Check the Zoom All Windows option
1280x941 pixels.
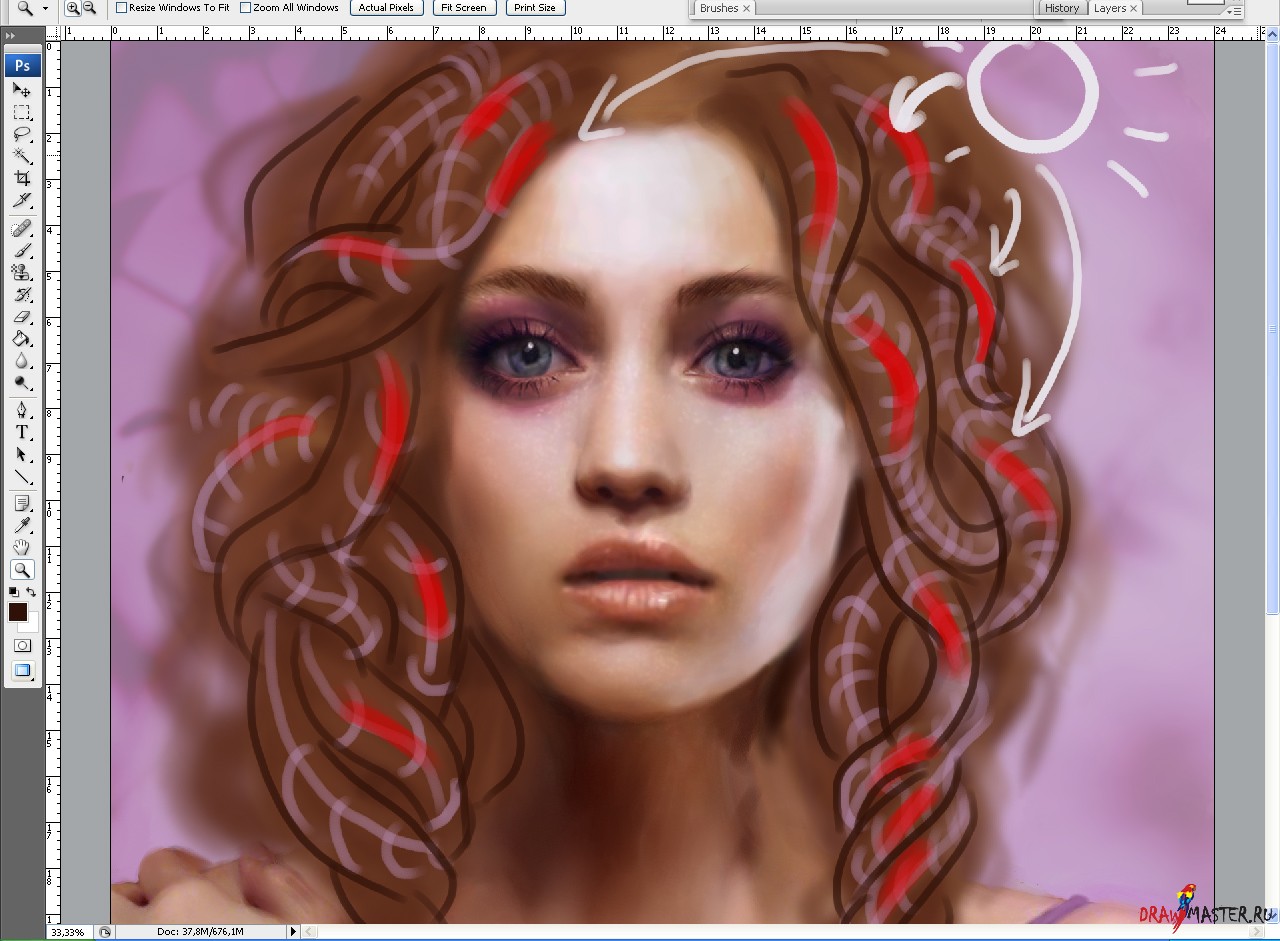tap(246, 8)
